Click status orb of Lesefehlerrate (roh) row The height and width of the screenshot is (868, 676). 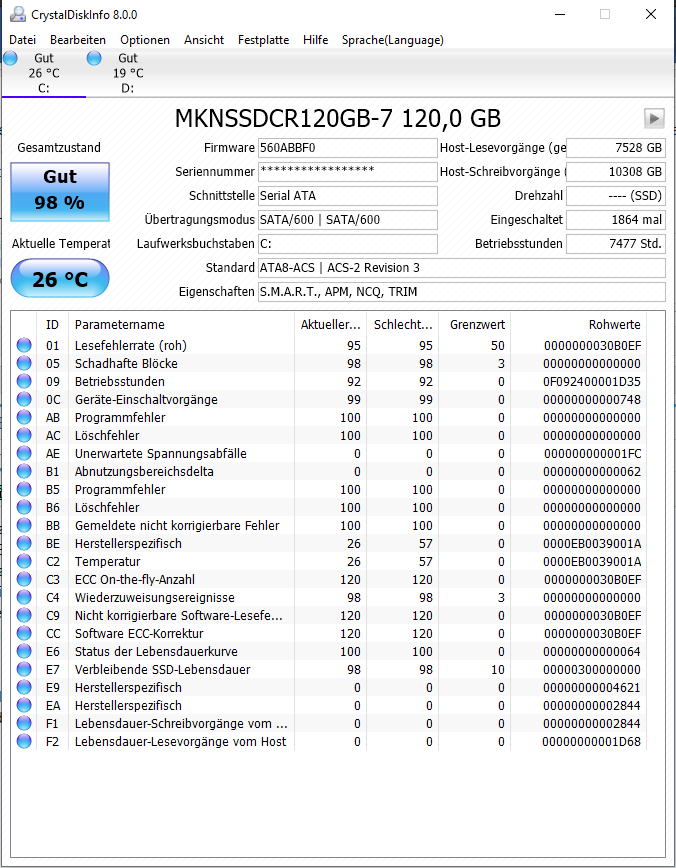point(24,345)
